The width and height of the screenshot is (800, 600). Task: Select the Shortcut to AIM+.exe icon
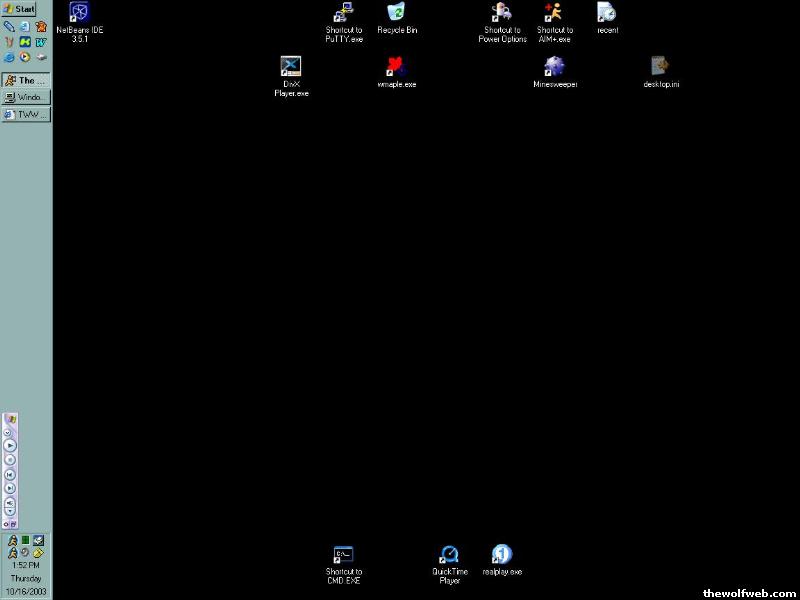point(554,13)
